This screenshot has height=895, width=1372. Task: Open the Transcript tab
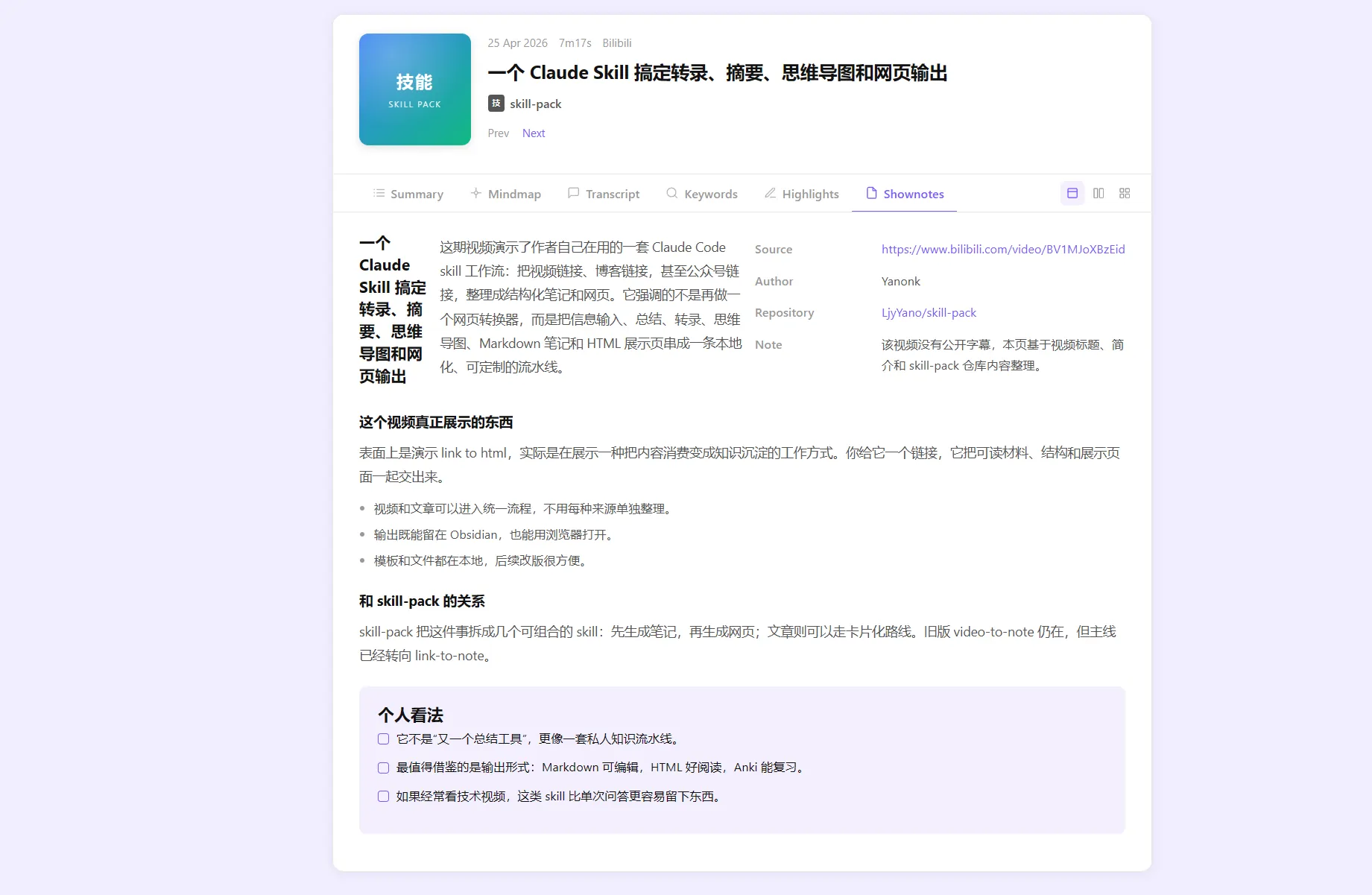[604, 194]
